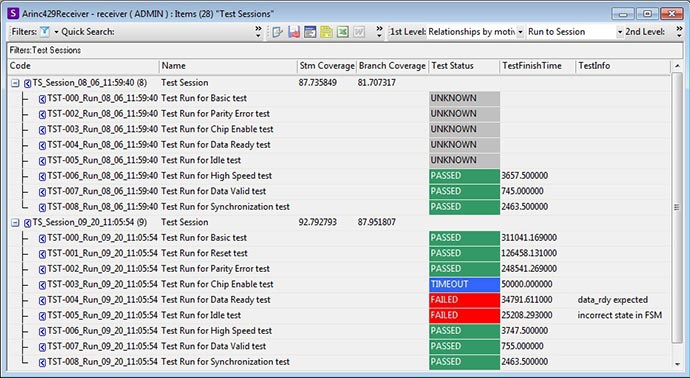Click the 'Filters:Test Sessions' filter bar
Viewport: 690px width, 378px height.
click(x=345, y=50)
